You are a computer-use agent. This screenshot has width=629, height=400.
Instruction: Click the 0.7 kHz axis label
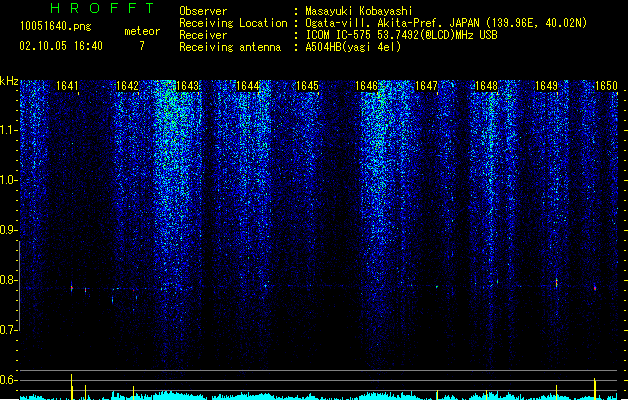(x=8, y=330)
